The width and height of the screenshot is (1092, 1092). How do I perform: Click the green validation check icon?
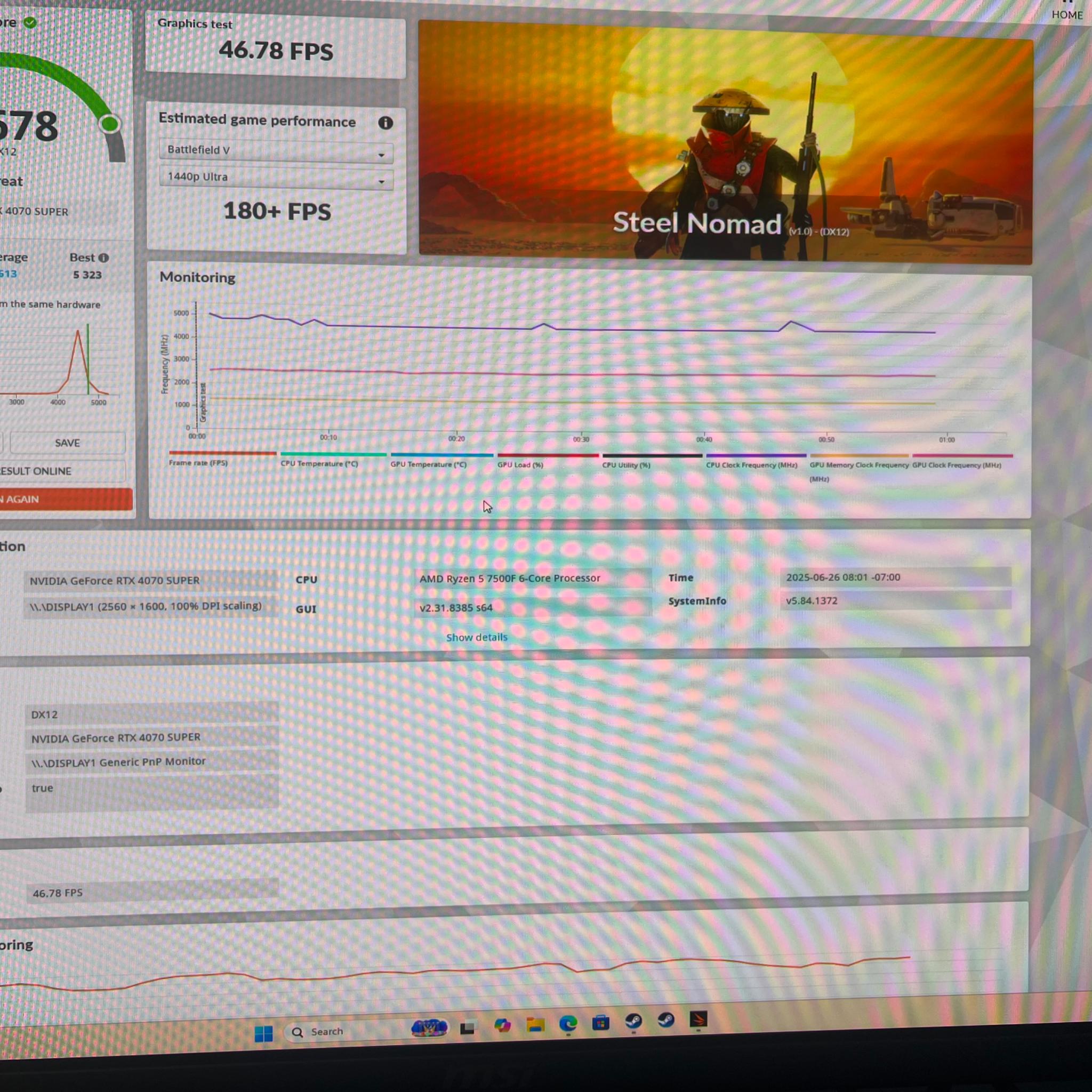point(30,22)
